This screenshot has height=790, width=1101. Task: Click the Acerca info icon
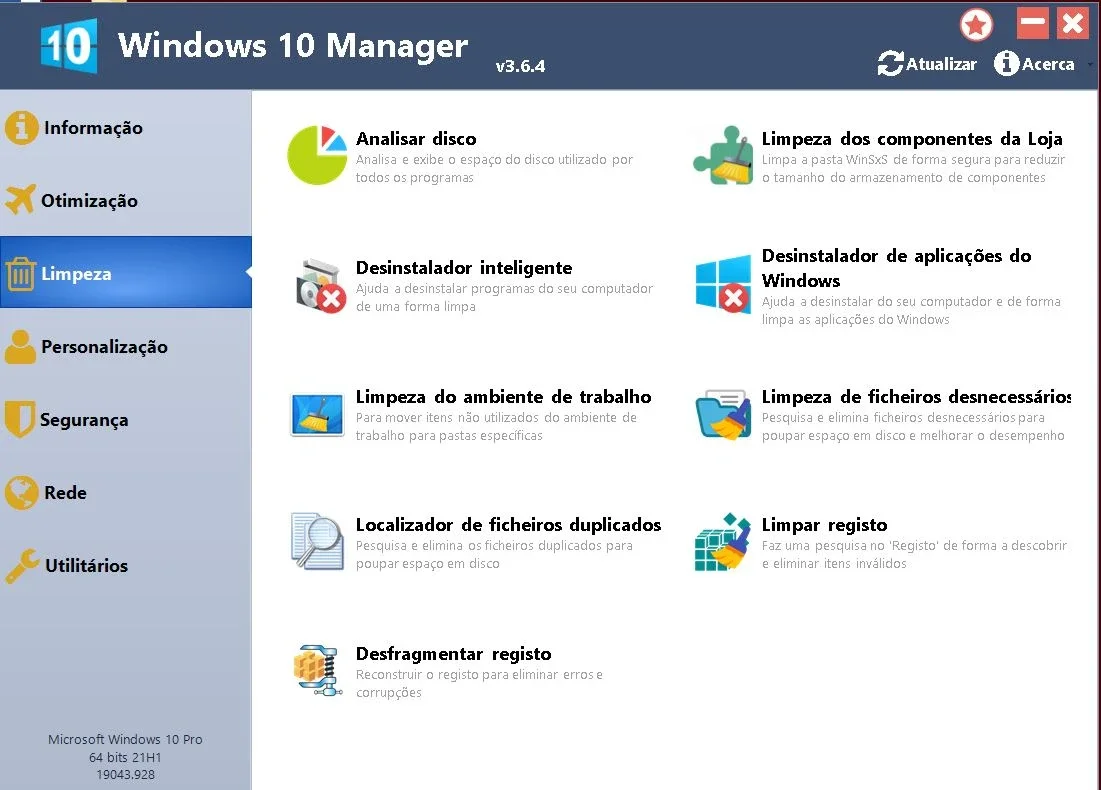[x=1006, y=63]
